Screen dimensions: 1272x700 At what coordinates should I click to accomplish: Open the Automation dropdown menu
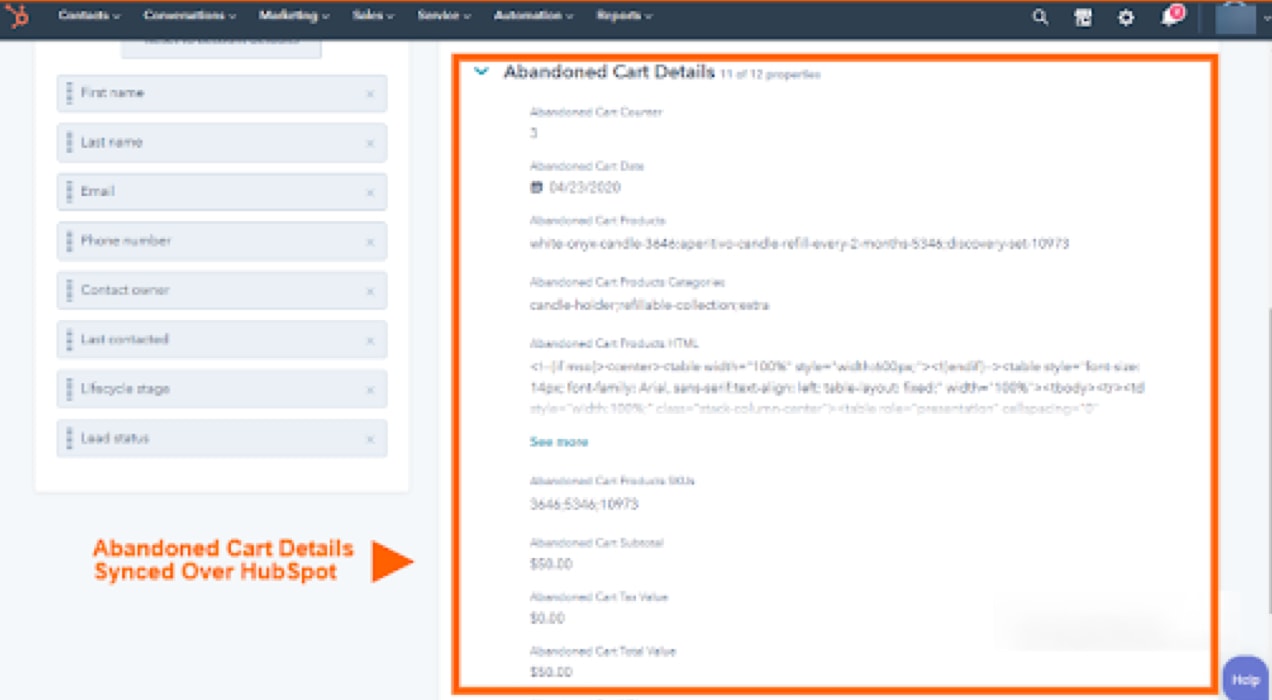(534, 16)
